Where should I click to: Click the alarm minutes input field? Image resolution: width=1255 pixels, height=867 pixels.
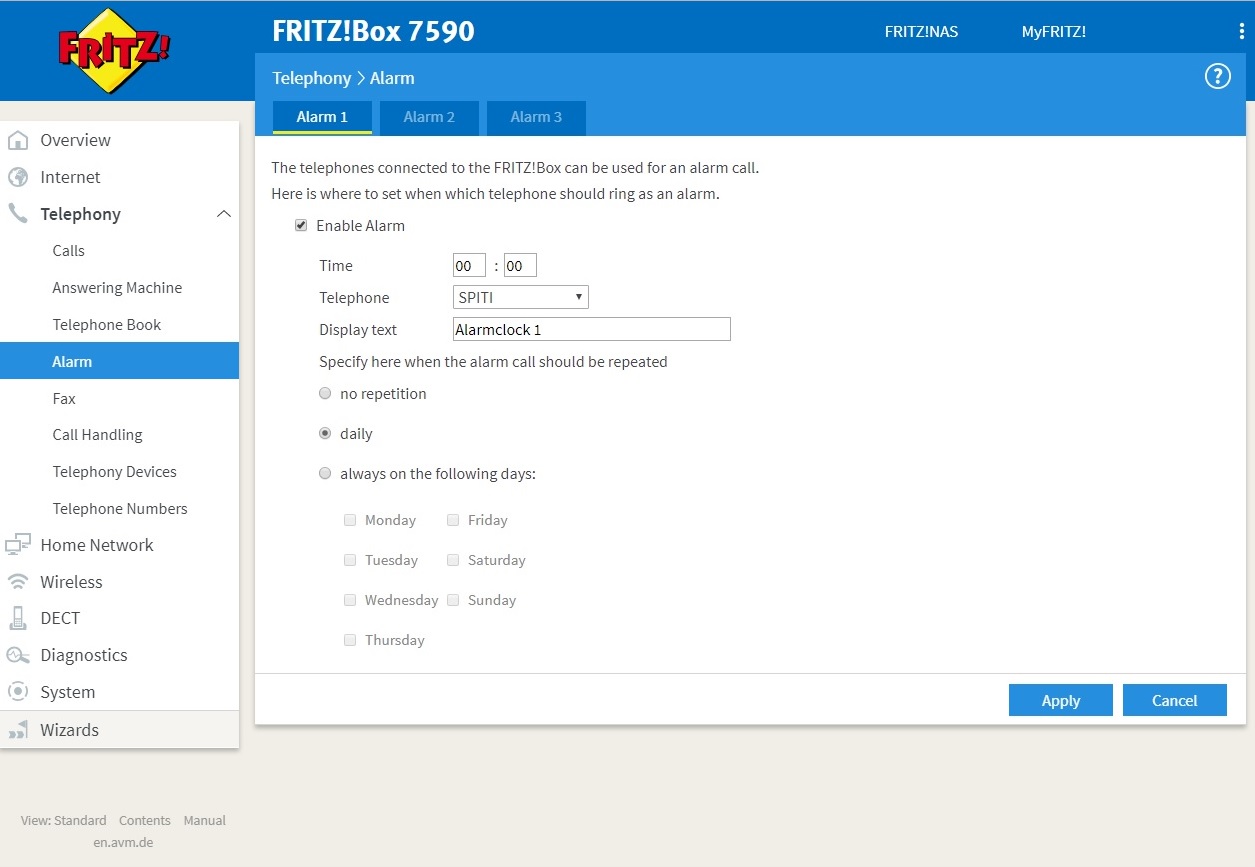click(520, 265)
